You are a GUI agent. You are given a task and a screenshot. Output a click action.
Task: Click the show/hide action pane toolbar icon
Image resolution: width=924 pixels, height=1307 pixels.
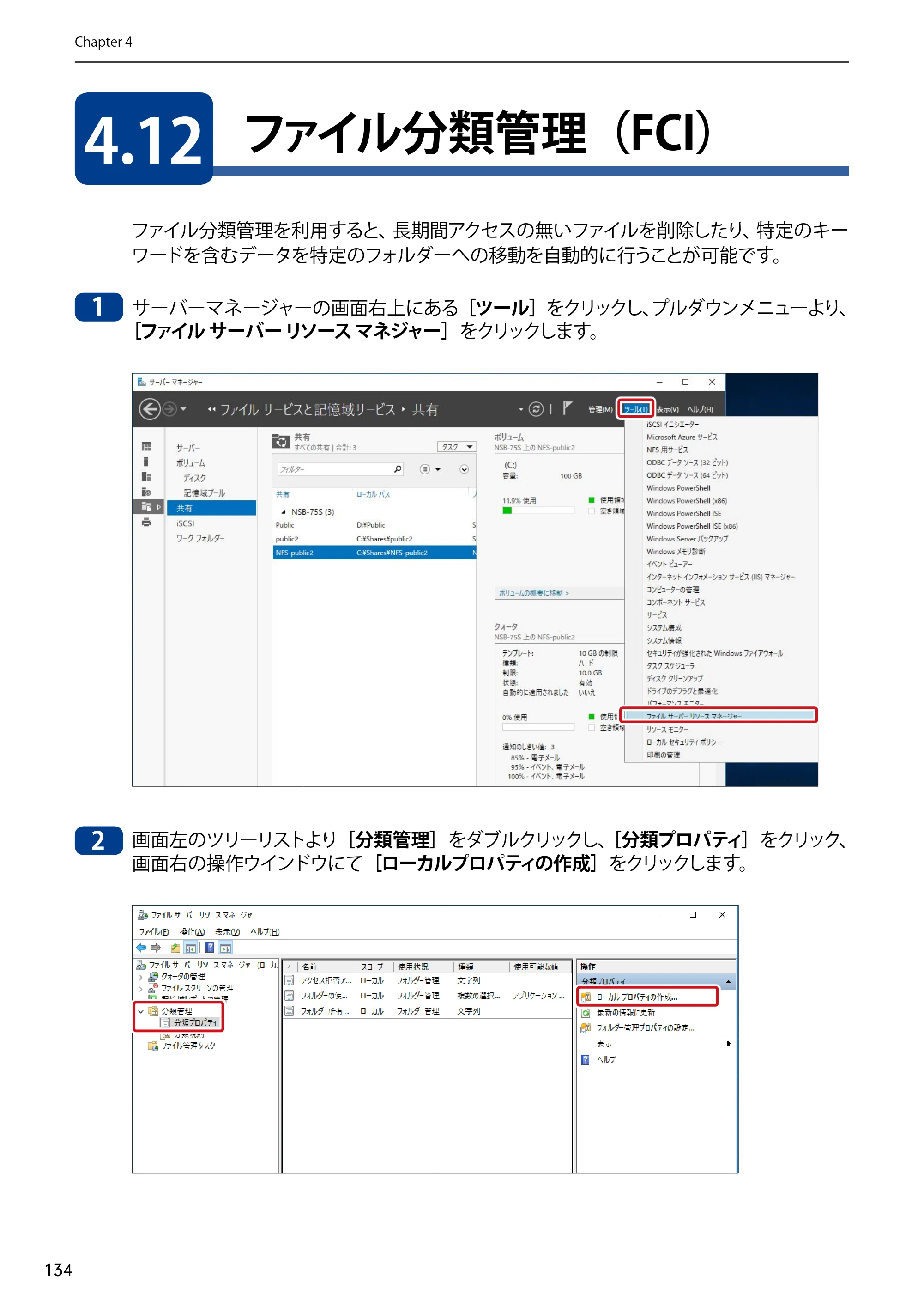(x=226, y=947)
